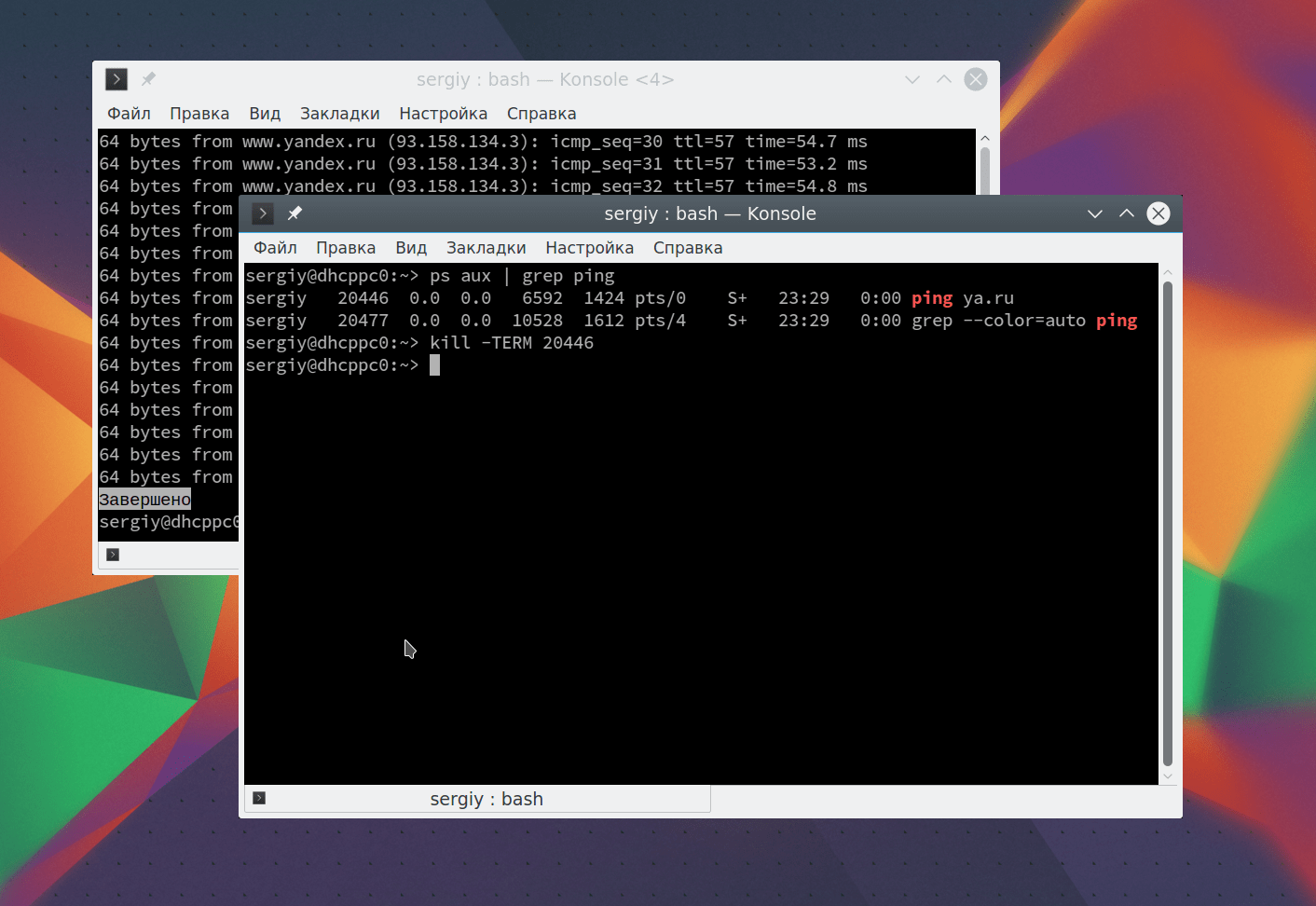Image resolution: width=1316 pixels, height=906 pixels.
Task: Open the Файл menu in front Konsole
Action: (275, 248)
